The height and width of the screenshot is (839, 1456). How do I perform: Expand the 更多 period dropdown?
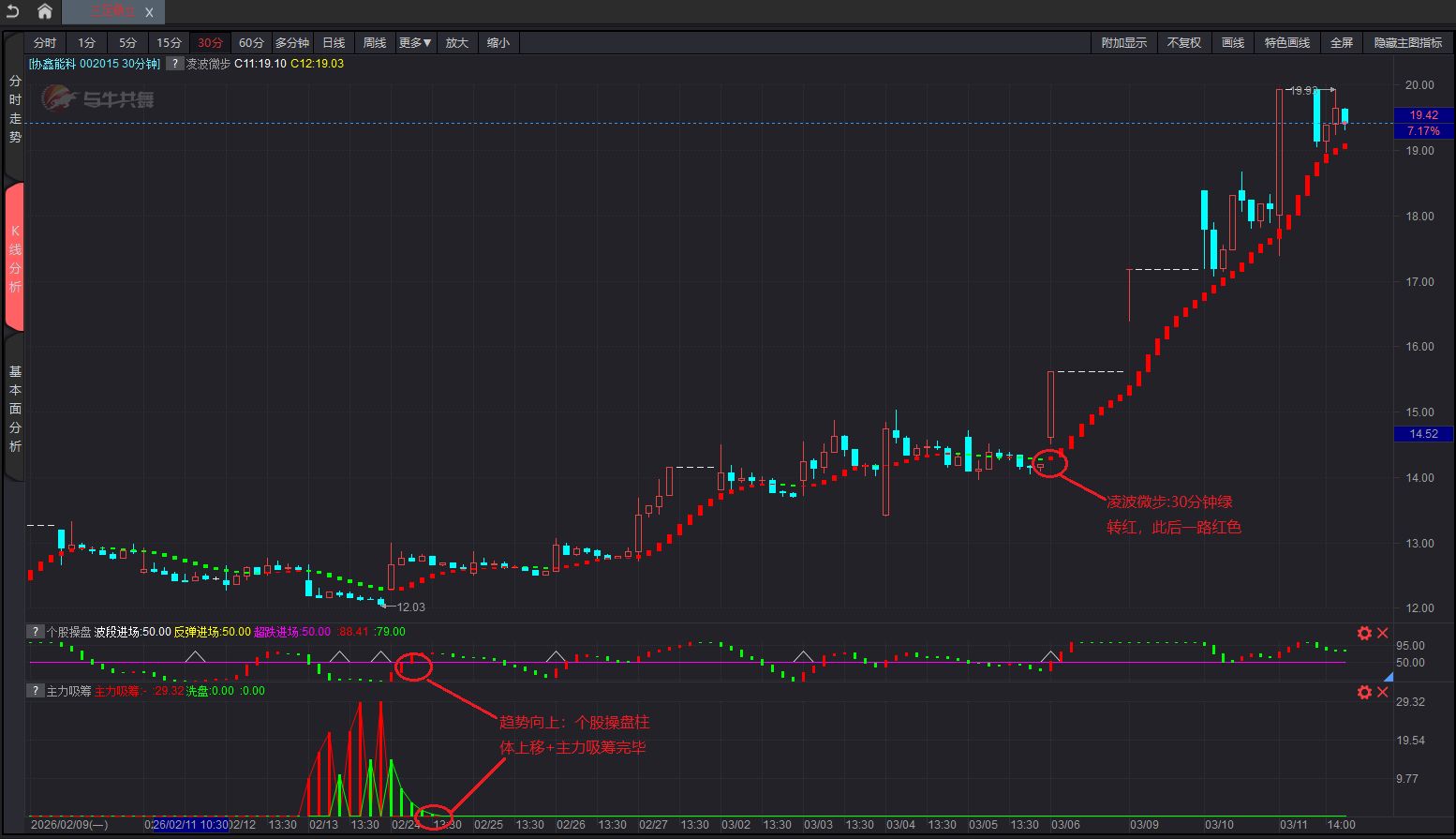[x=414, y=43]
